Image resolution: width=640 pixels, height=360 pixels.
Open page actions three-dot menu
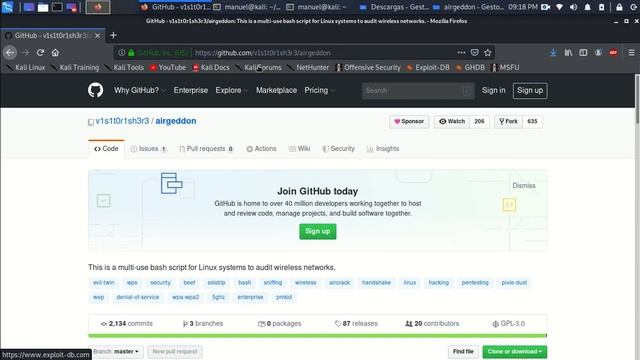(x=461, y=53)
